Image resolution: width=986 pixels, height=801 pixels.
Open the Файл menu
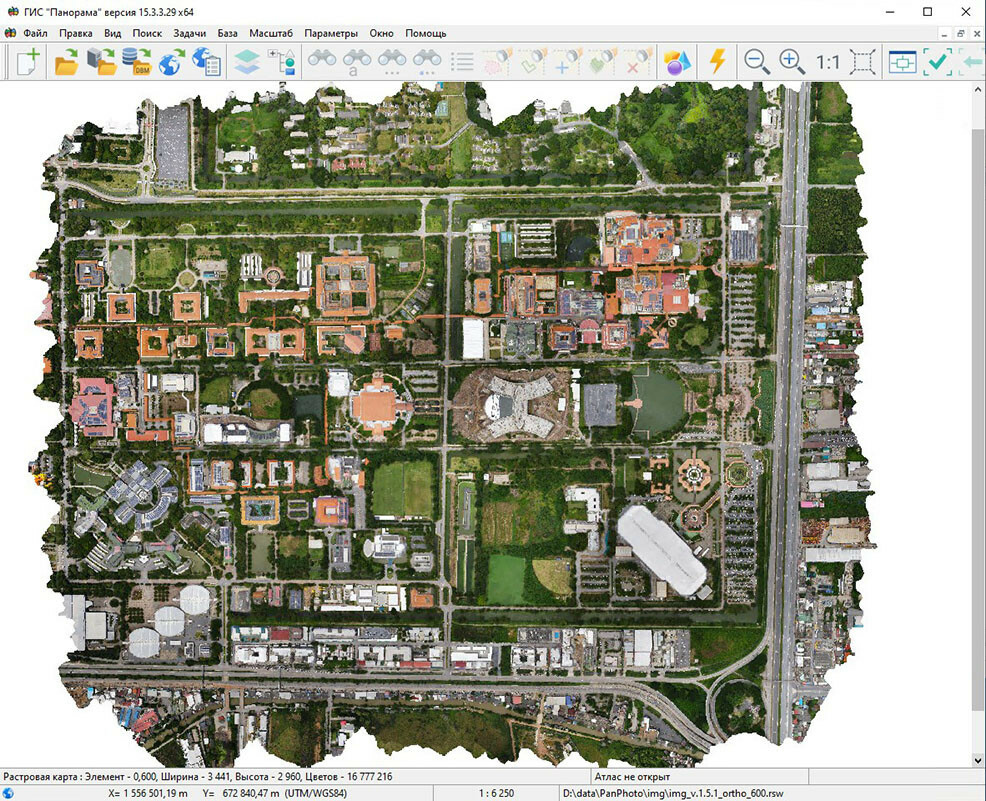(35, 33)
